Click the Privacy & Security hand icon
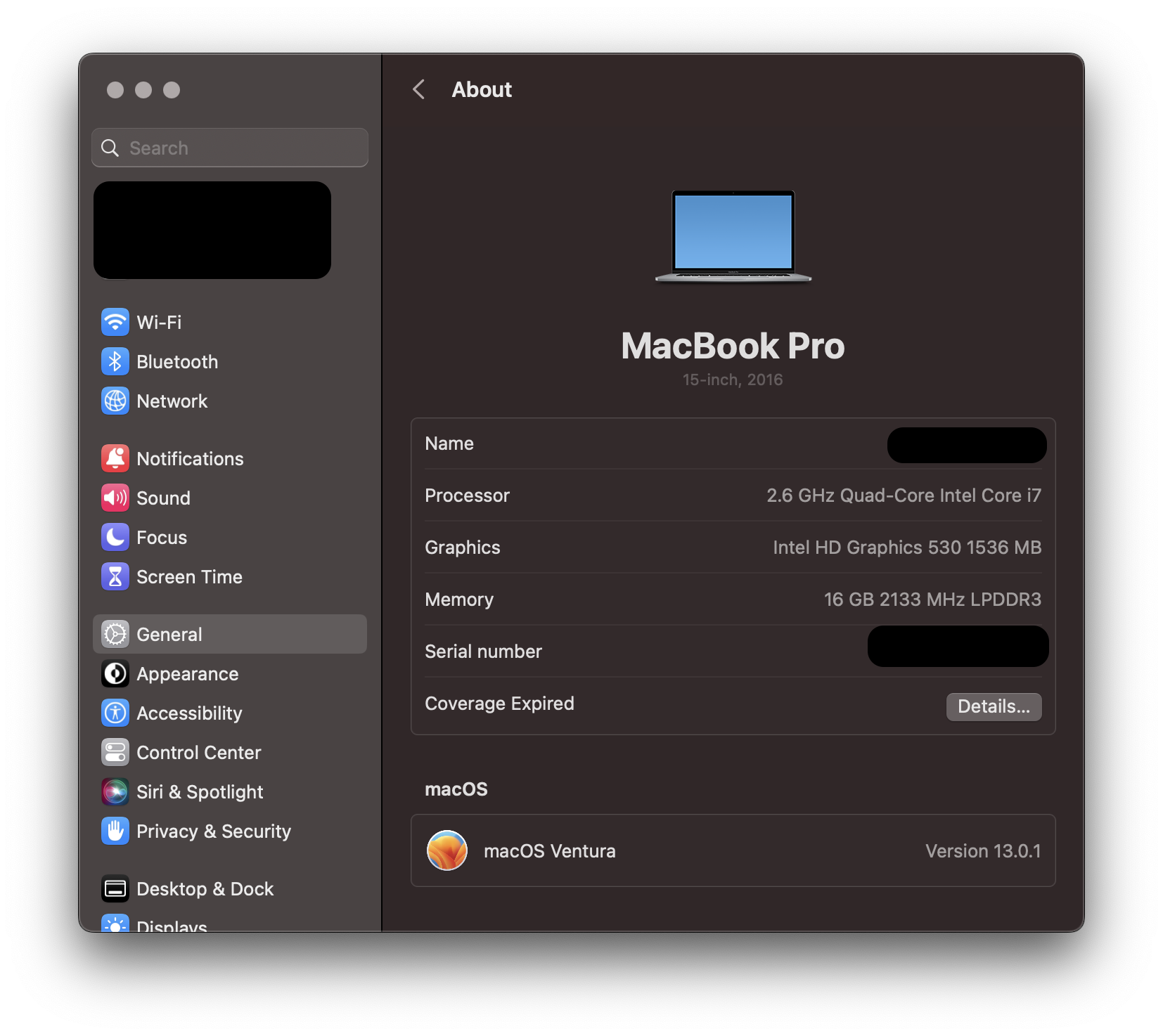This screenshot has width=1163, height=1036. click(x=115, y=831)
